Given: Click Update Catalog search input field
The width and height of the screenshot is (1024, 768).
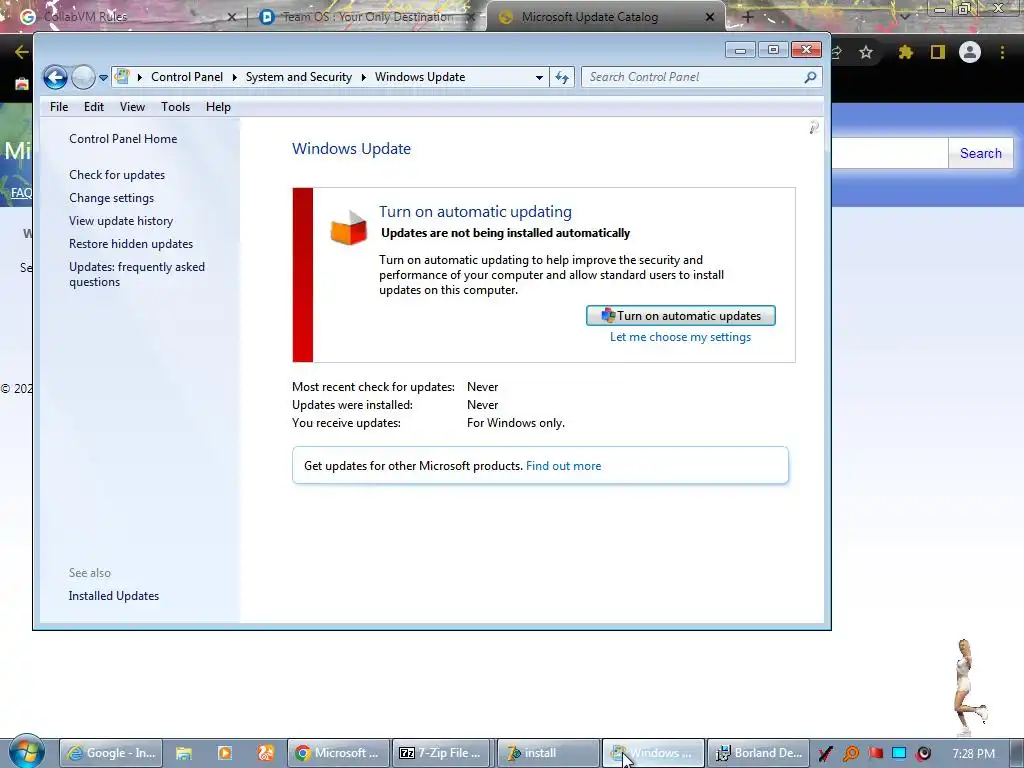Looking at the screenshot, I should 889,153.
